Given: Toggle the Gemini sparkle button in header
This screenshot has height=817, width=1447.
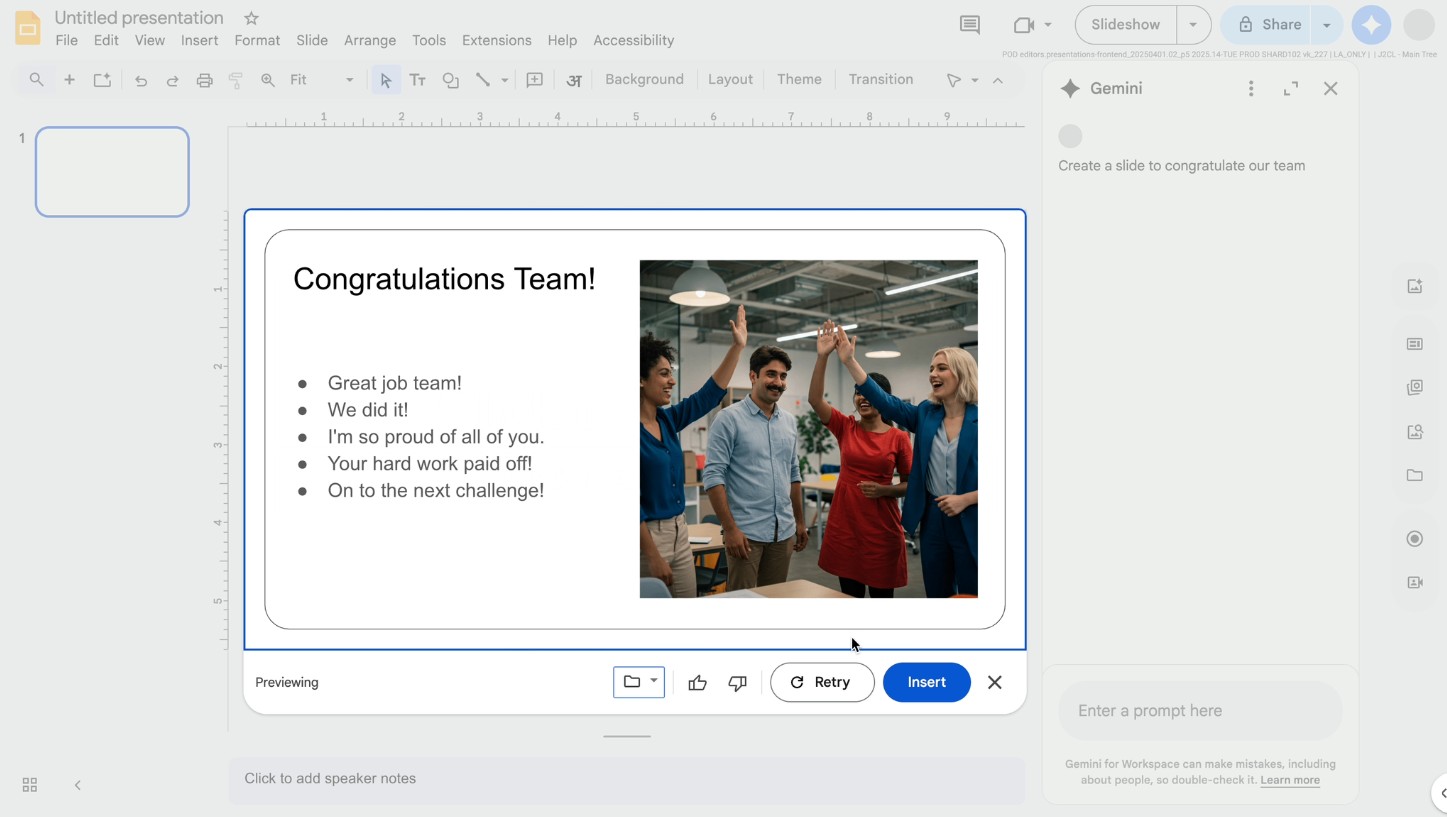Looking at the screenshot, I should pos(1371,25).
